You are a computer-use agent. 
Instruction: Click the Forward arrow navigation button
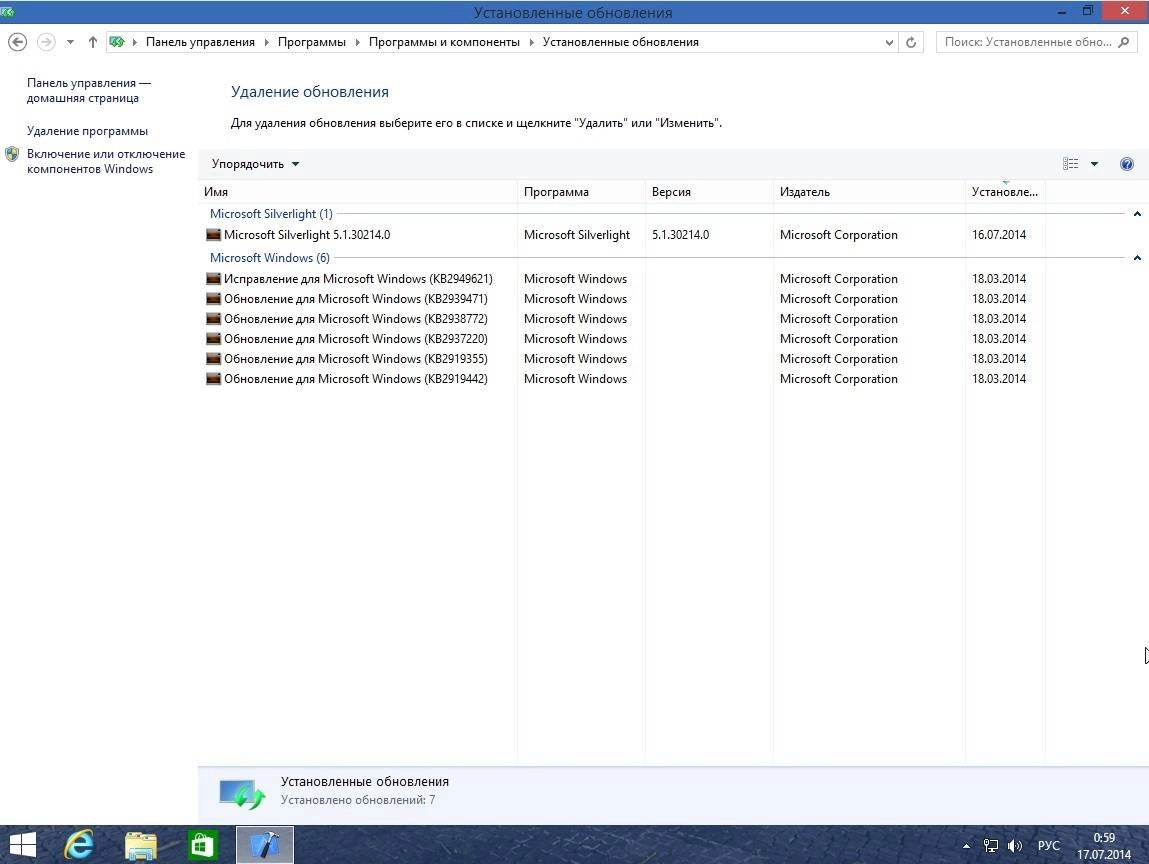tap(46, 42)
